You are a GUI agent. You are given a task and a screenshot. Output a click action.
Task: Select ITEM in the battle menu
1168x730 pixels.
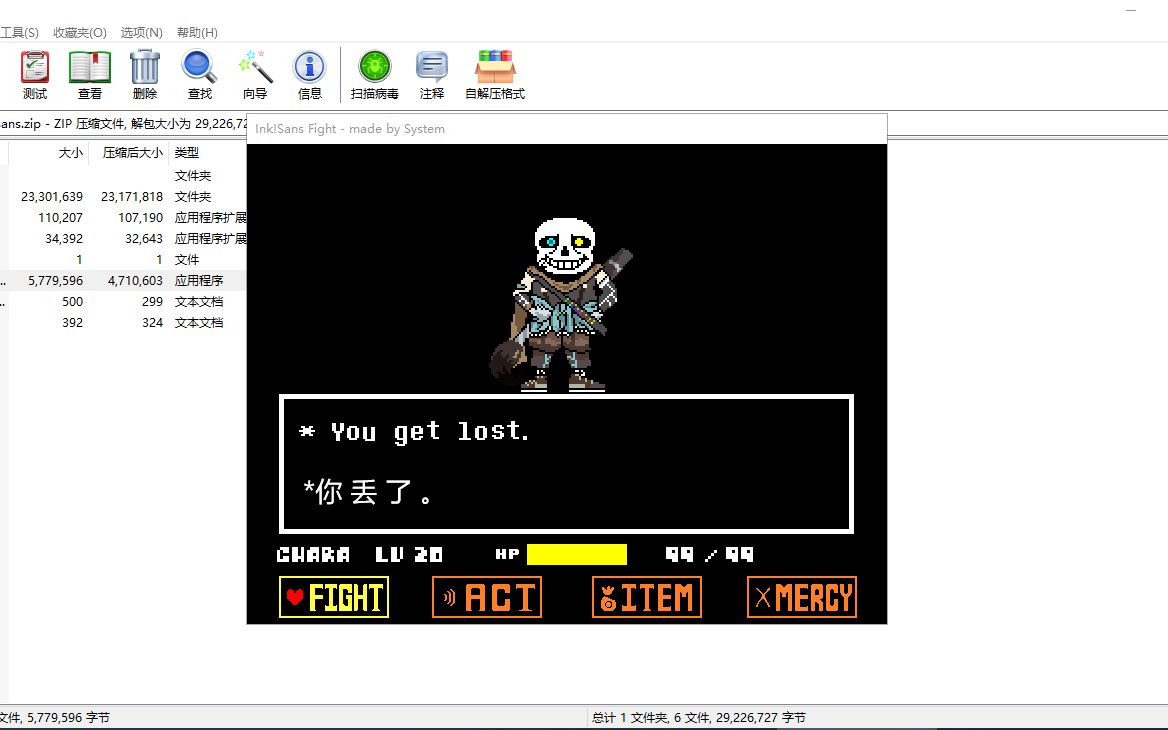coord(646,597)
